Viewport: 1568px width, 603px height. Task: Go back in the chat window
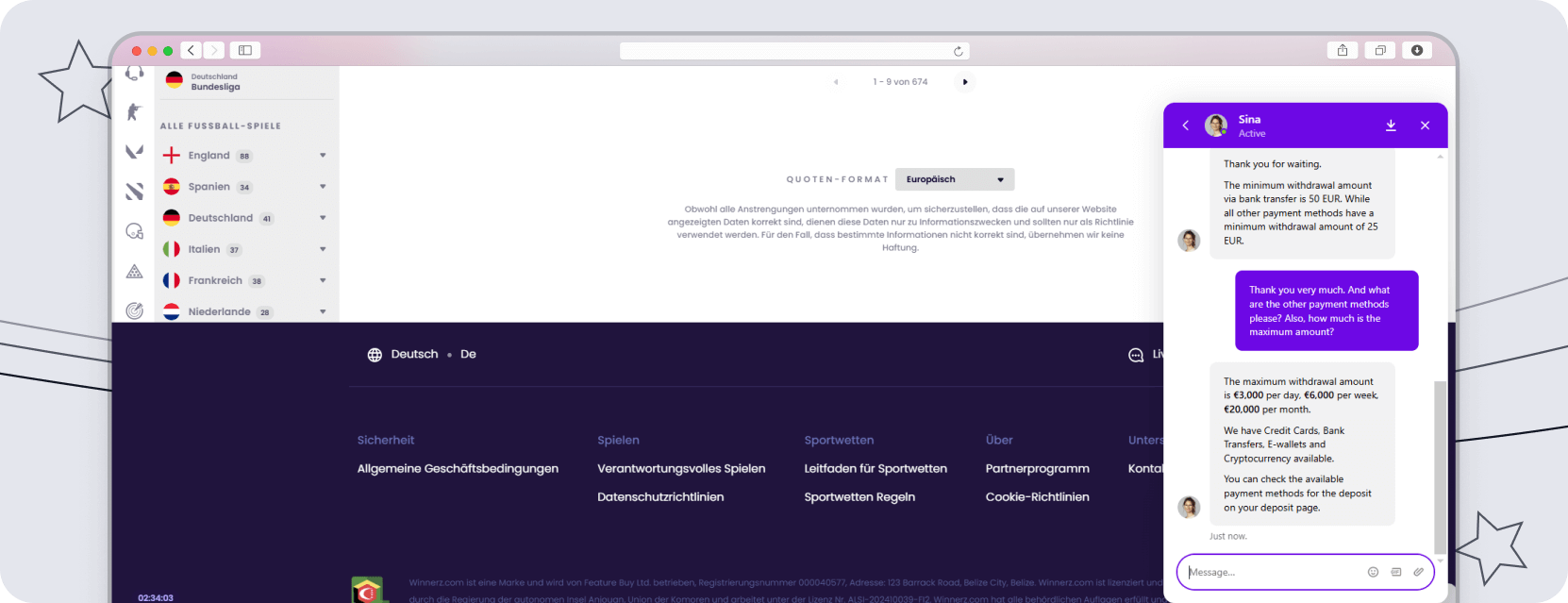1186,126
